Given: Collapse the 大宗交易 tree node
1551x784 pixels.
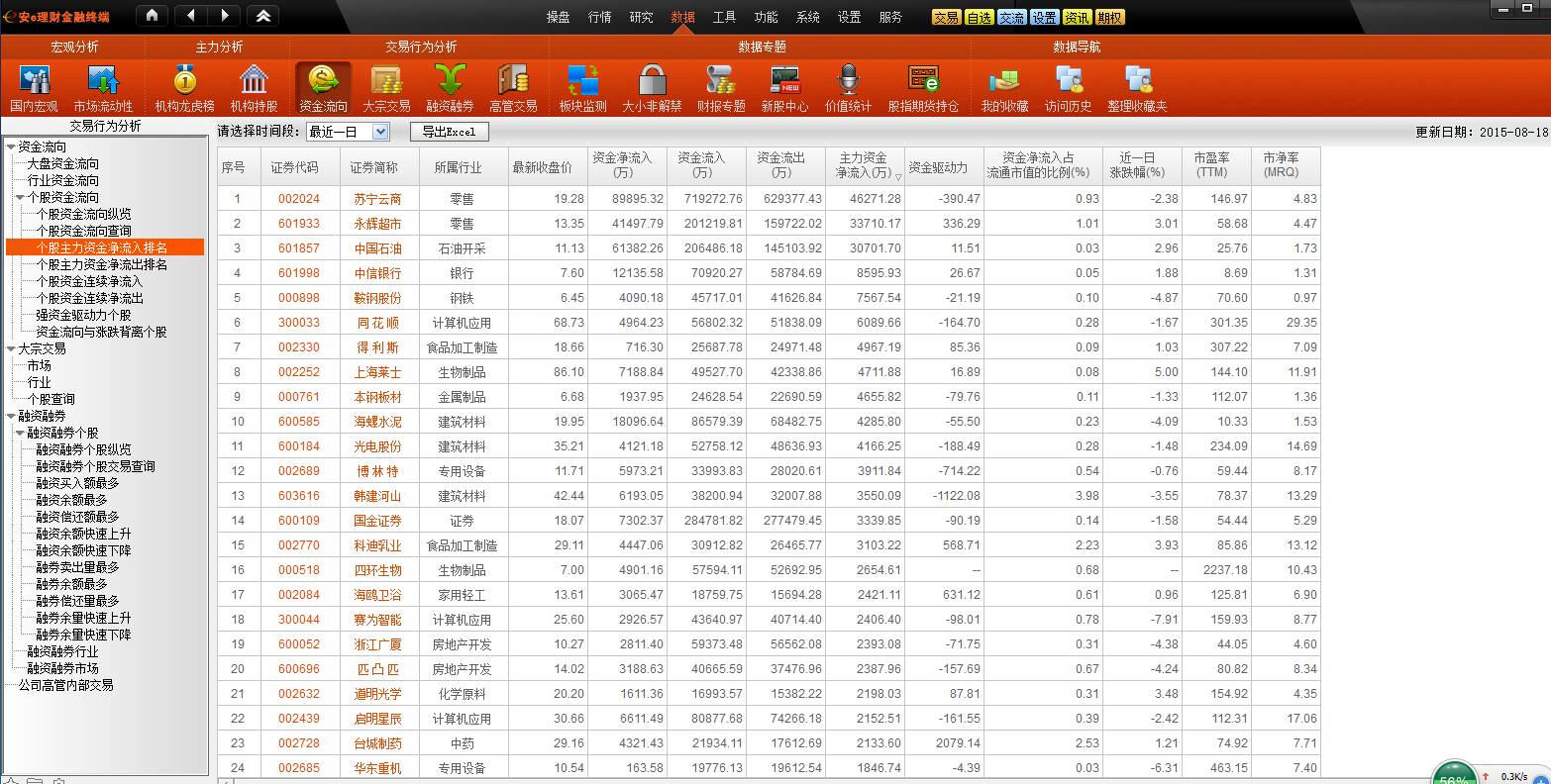Looking at the screenshot, I should click(11, 348).
